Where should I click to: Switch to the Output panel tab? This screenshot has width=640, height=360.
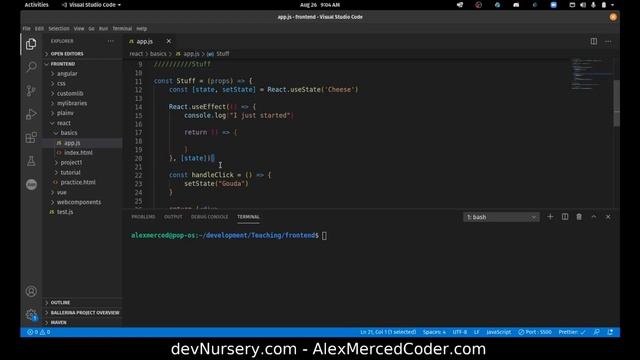(x=173, y=217)
